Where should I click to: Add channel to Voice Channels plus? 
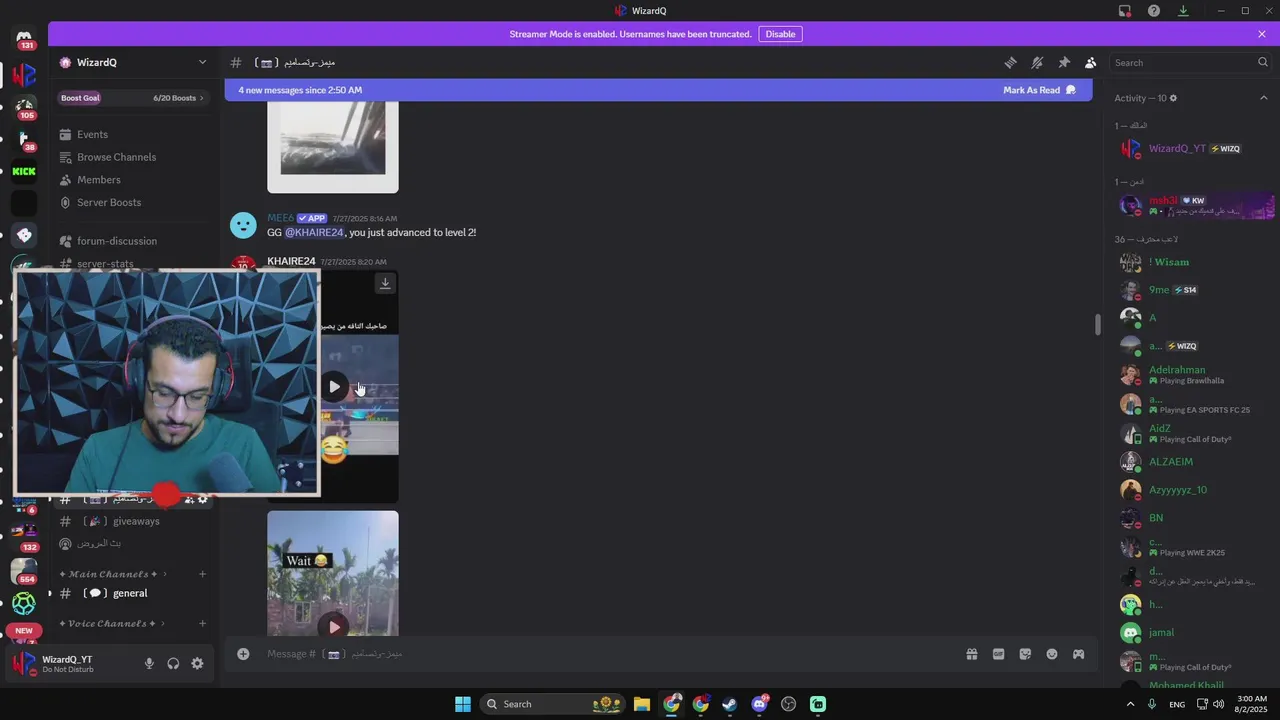click(x=202, y=624)
